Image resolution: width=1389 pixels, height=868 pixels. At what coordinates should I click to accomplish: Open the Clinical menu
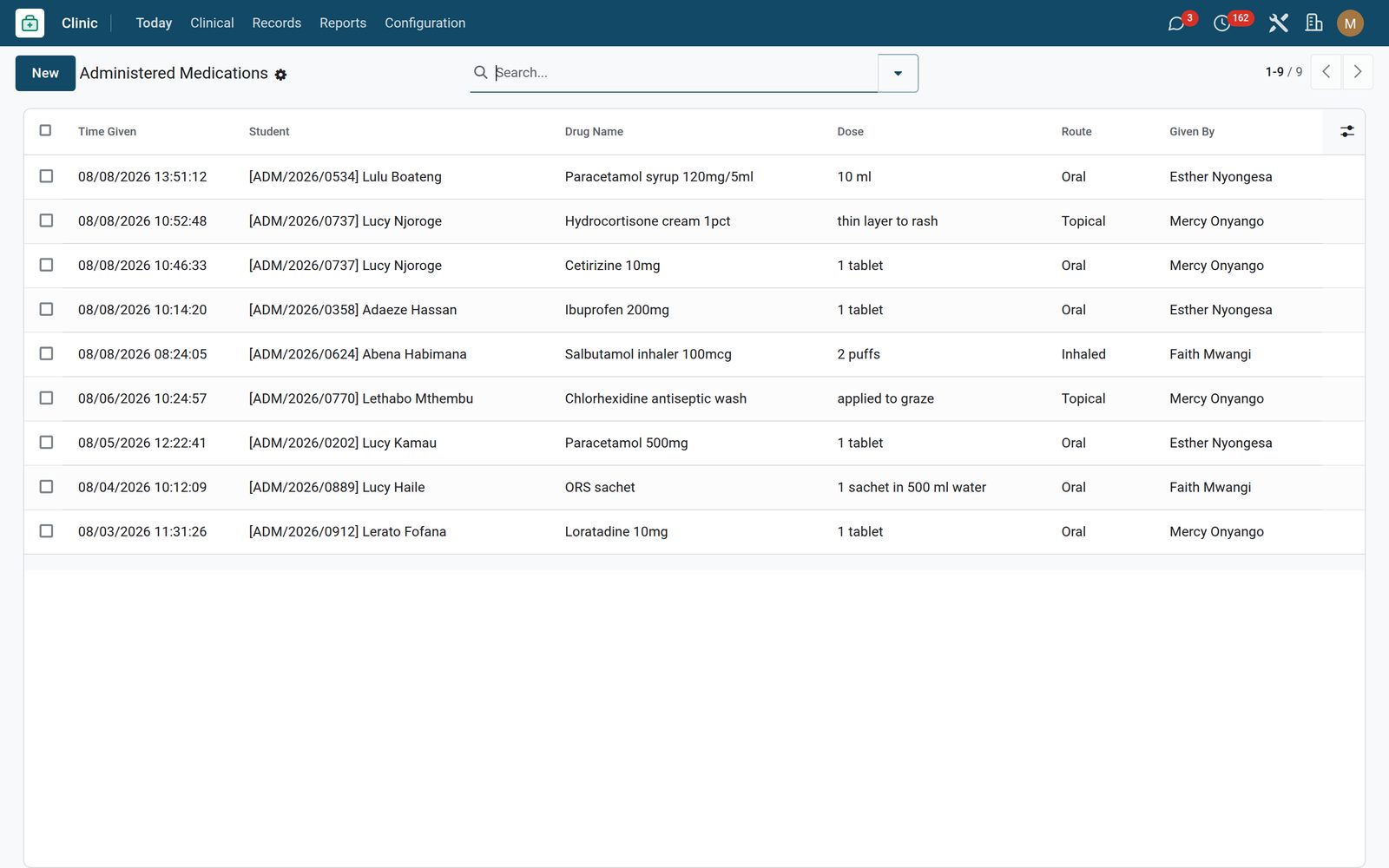pyautogui.click(x=212, y=23)
